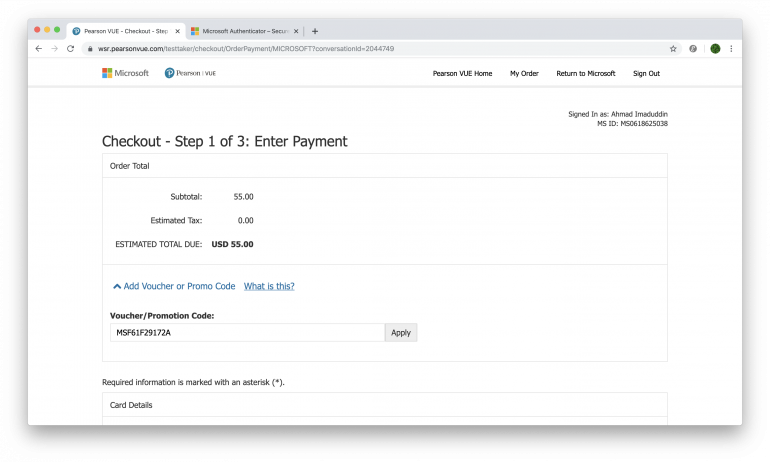Close the Pearson VUE Checkout tab

coord(178,31)
